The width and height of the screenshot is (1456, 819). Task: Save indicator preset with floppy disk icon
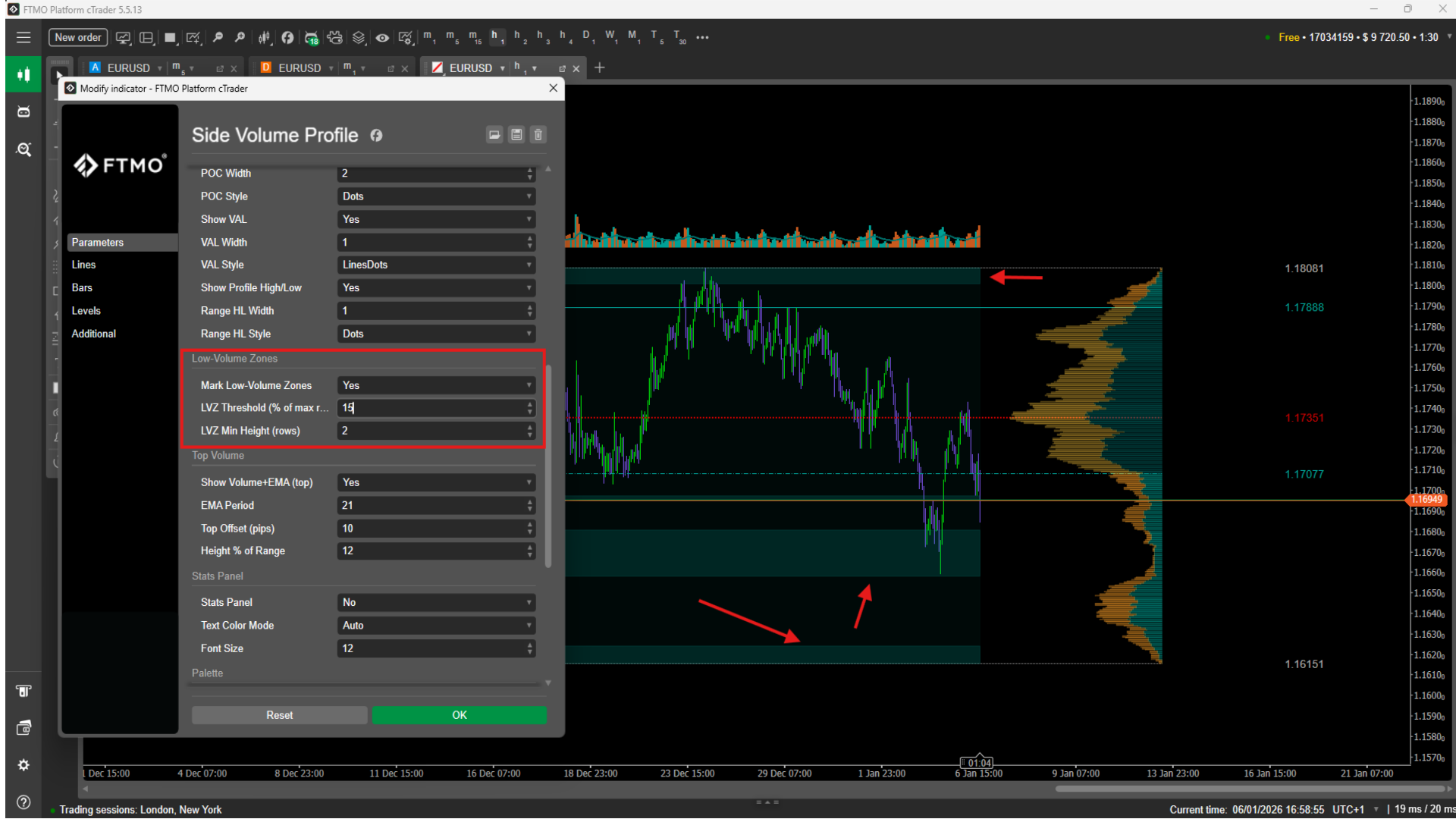[516, 135]
